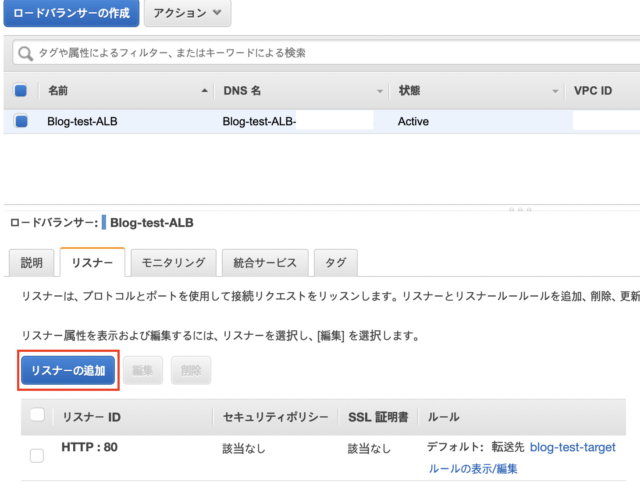Click the HTTP : 80 listener ID

coord(89,447)
